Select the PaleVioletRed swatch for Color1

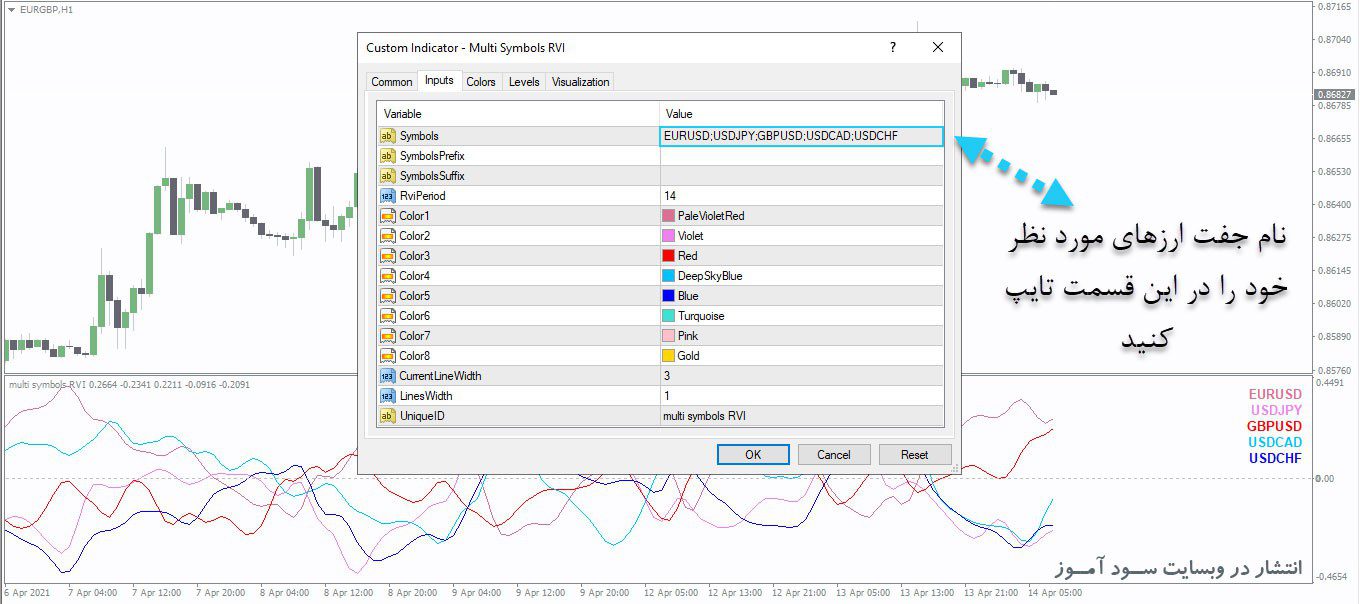pyautogui.click(x=669, y=216)
